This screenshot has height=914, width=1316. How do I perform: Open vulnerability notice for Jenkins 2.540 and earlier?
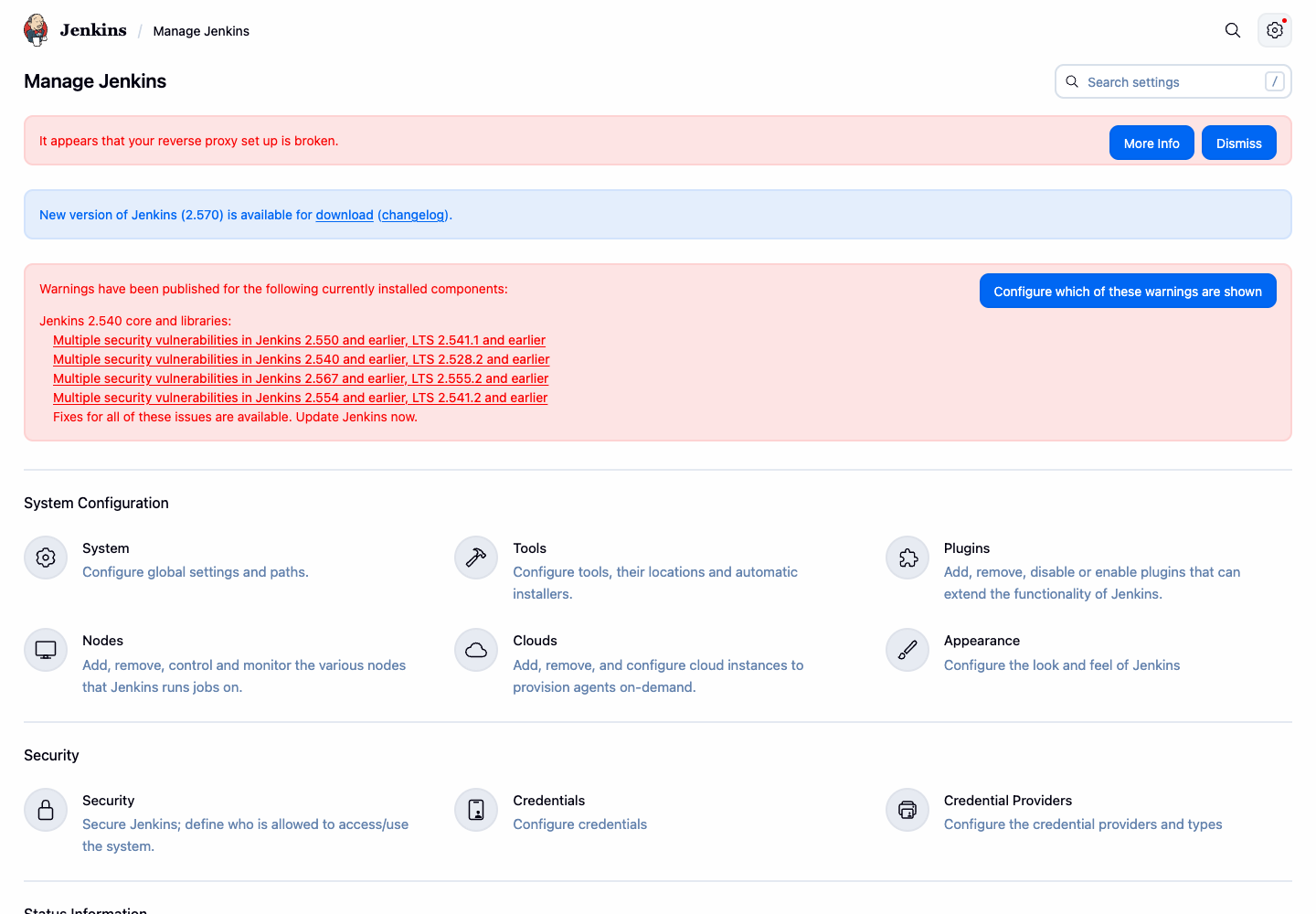(x=302, y=359)
